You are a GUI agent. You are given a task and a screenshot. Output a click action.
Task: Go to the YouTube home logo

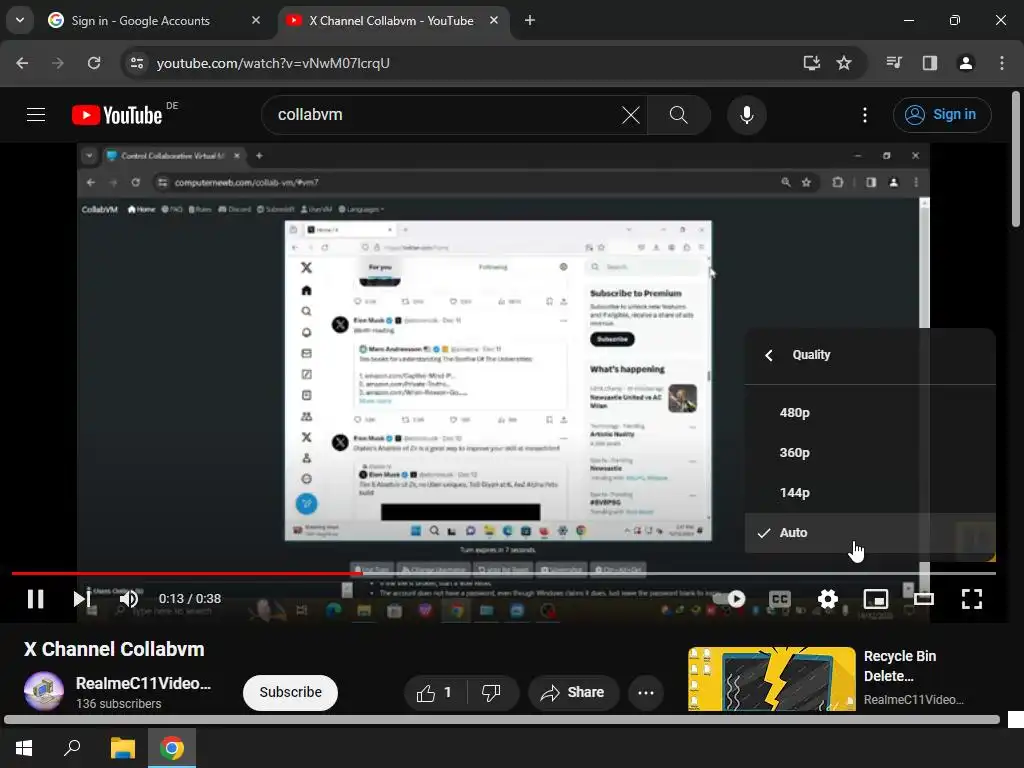pyautogui.click(x=117, y=115)
